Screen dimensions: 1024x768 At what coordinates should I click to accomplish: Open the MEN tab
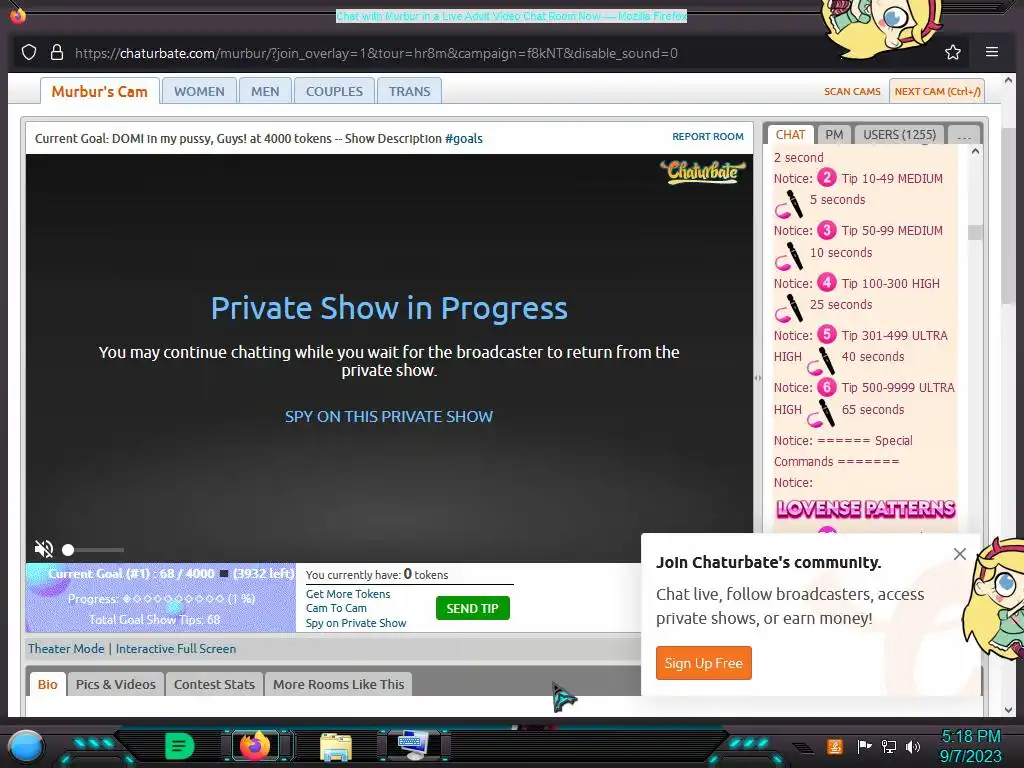click(x=264, y=91)
